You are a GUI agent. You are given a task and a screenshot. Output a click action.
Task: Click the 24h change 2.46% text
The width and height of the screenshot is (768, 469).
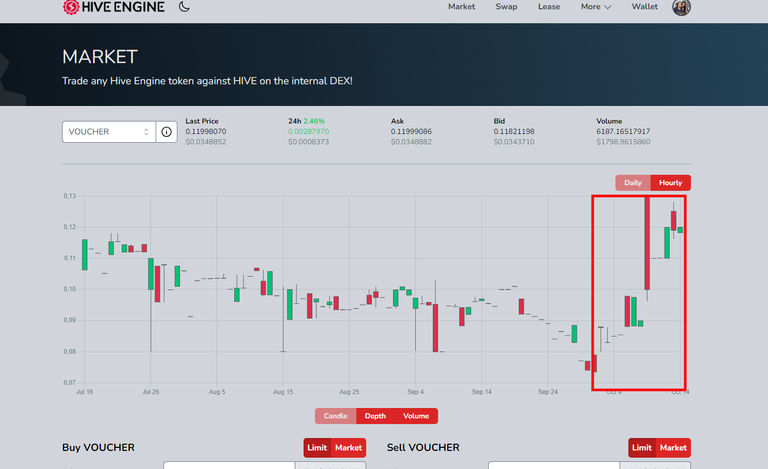tap(314, 121)
